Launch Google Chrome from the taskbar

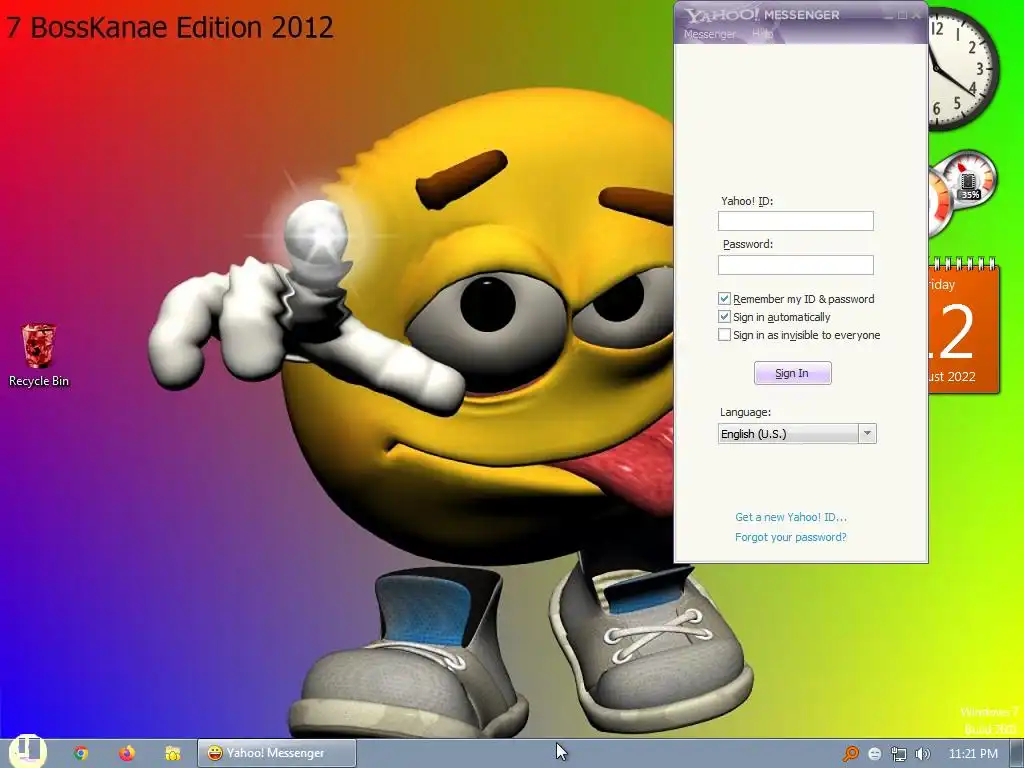click(x=81, y=753)
